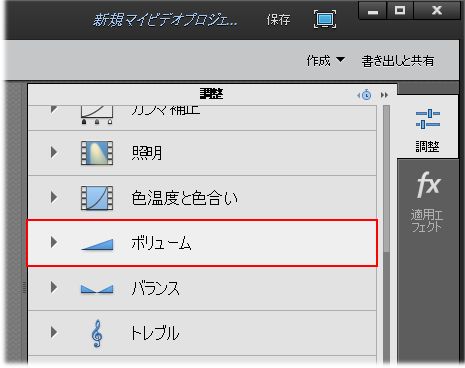Maximize the application window
The height and width of the screenshot is (368, 465).
pyautogui.click(x=400, y=11)
